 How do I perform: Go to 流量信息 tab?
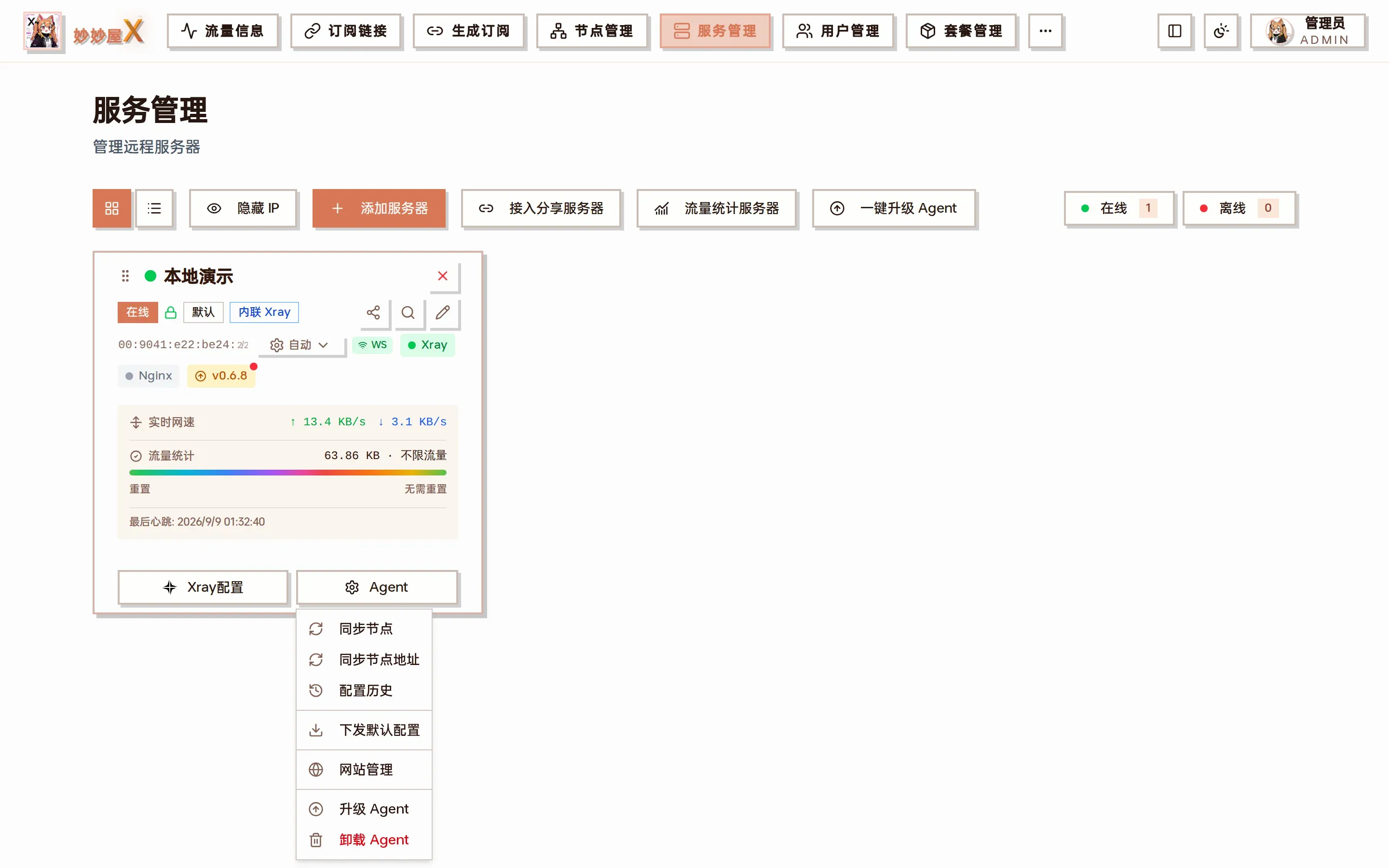pyautogui.click(x=223, y=31)
